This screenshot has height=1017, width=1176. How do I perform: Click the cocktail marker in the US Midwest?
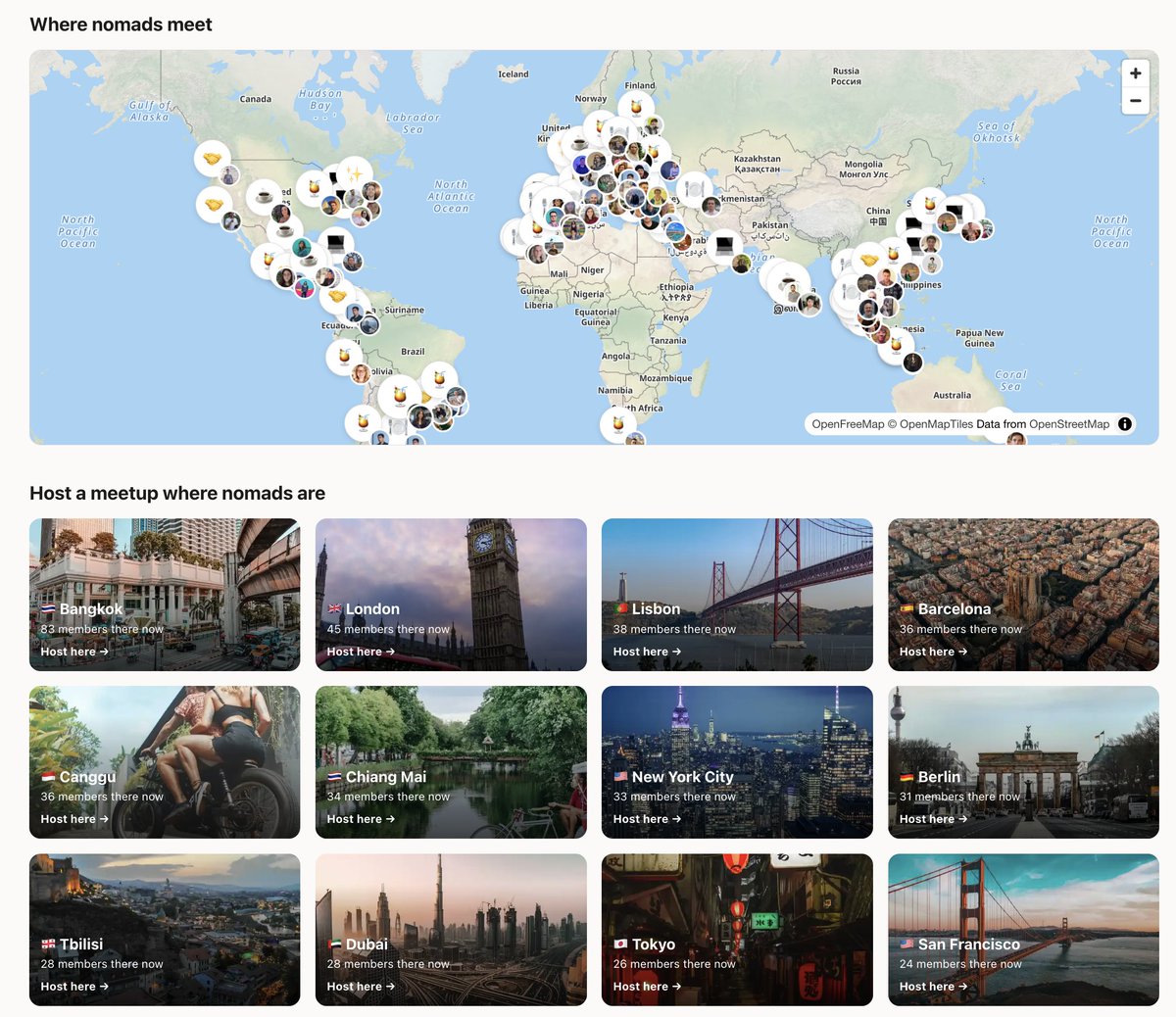pos(314,187)
